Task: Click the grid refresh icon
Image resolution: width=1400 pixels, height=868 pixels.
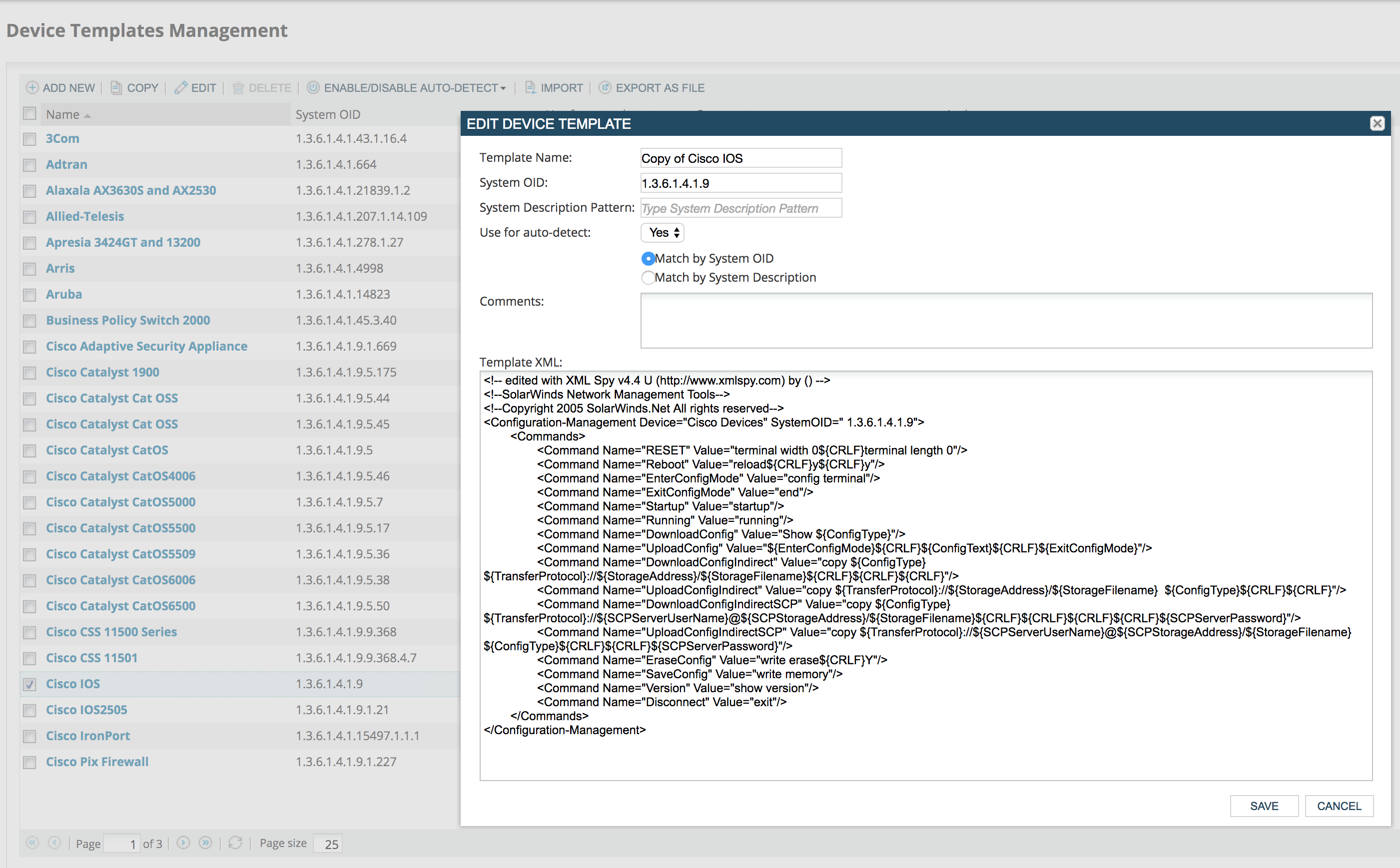Action: click(x=235, y=843)
